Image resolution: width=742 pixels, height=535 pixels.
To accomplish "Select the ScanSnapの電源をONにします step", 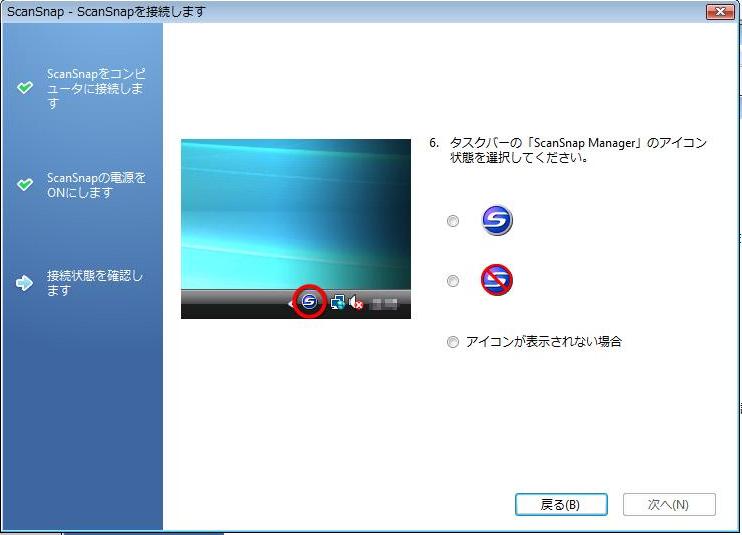I will 96,185.
